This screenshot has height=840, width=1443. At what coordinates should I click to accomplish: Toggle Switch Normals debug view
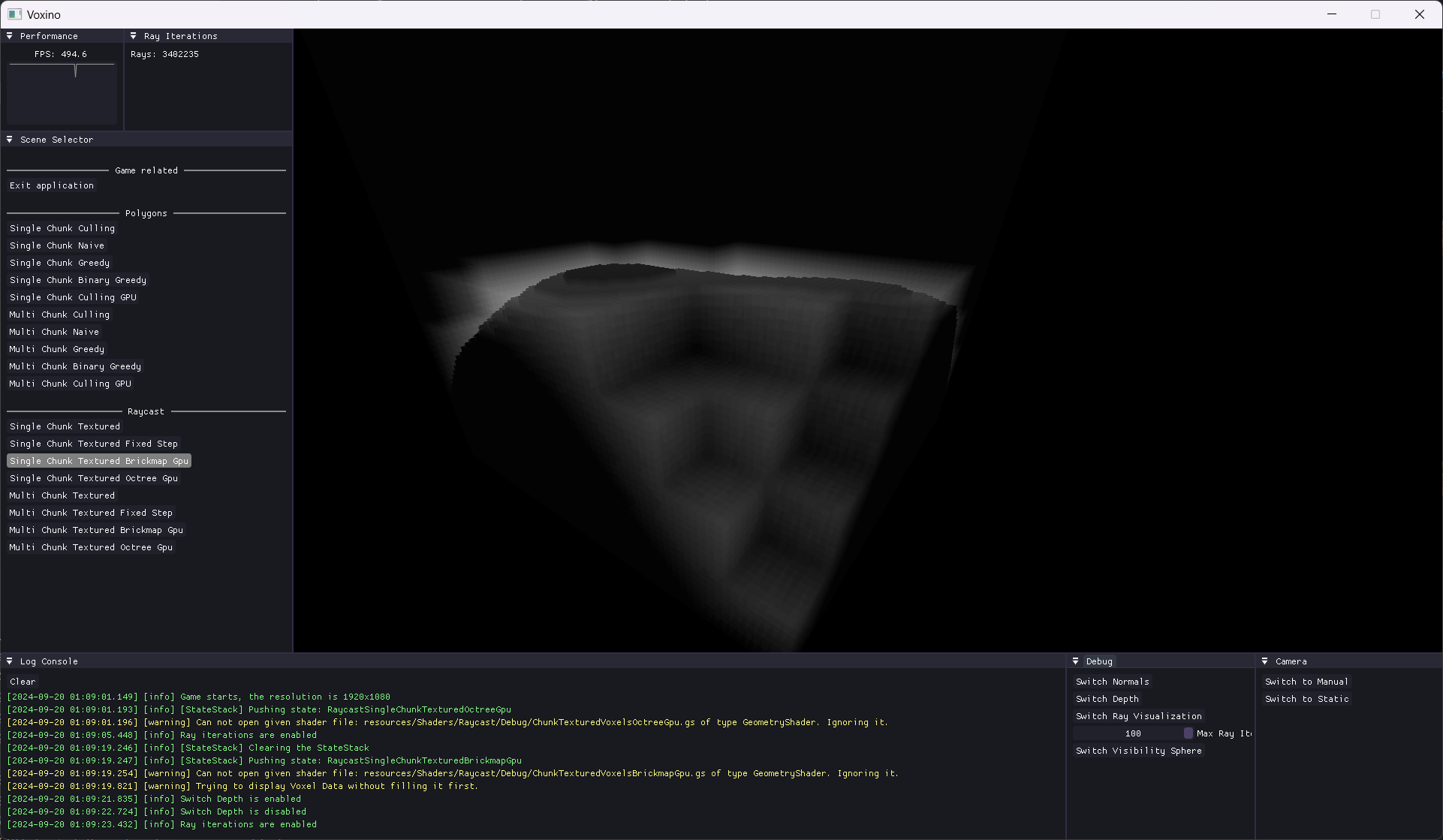click(1112, 682)
